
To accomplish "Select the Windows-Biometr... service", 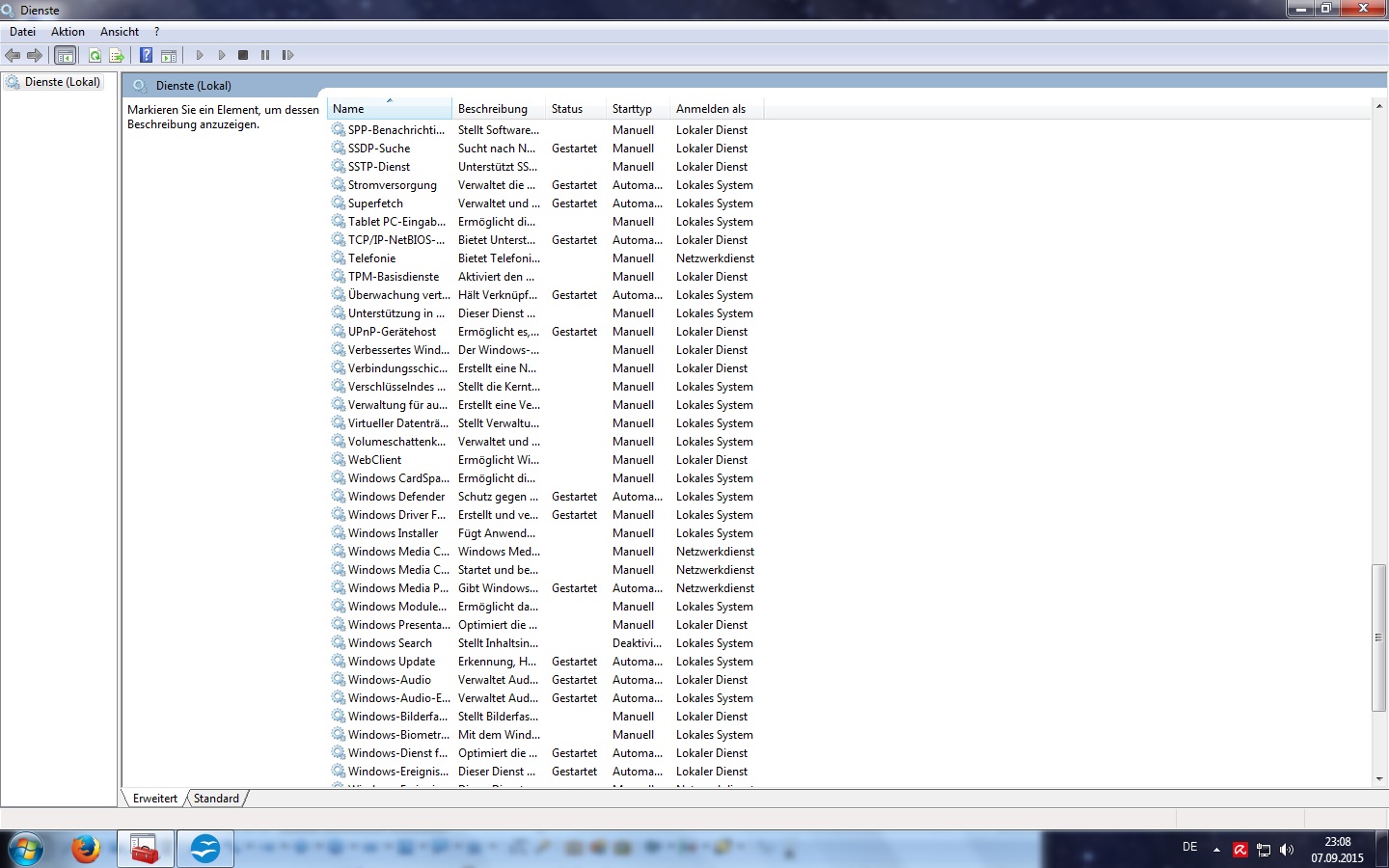I will pos(398,734).
